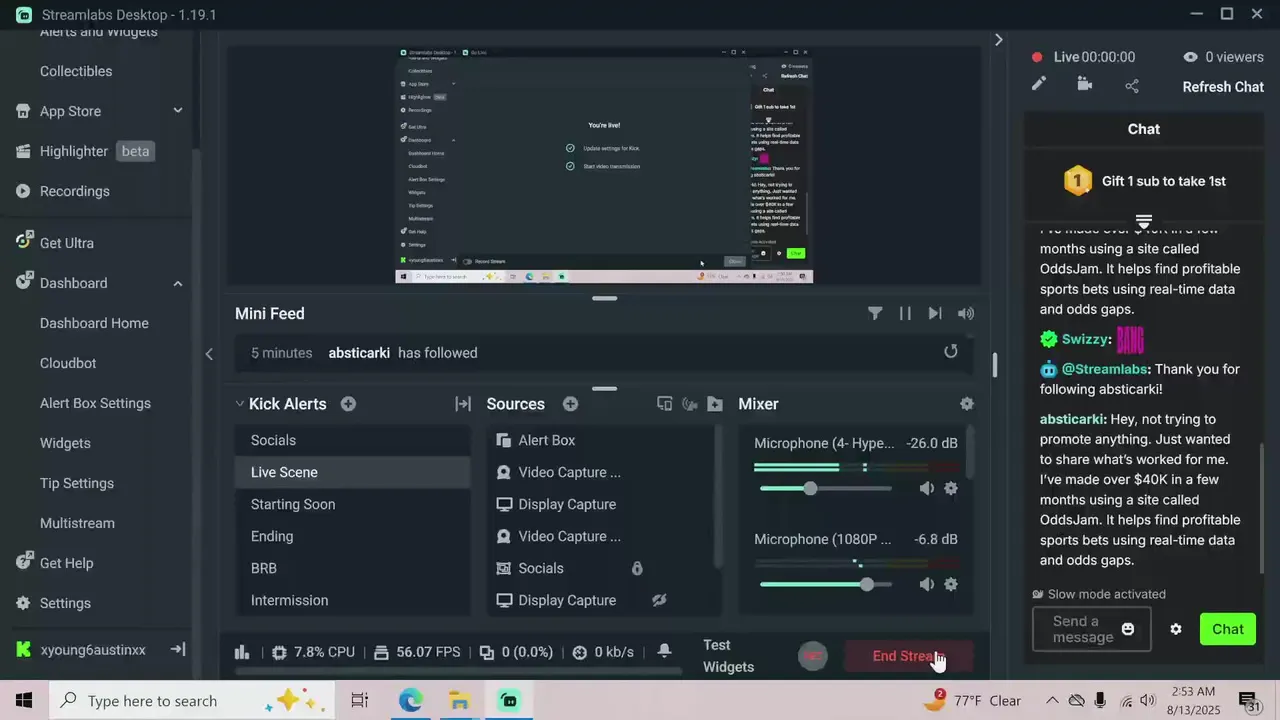1280x720 pixels.
Task: Open the Mixer settings gear
Action: click(966, 404)
